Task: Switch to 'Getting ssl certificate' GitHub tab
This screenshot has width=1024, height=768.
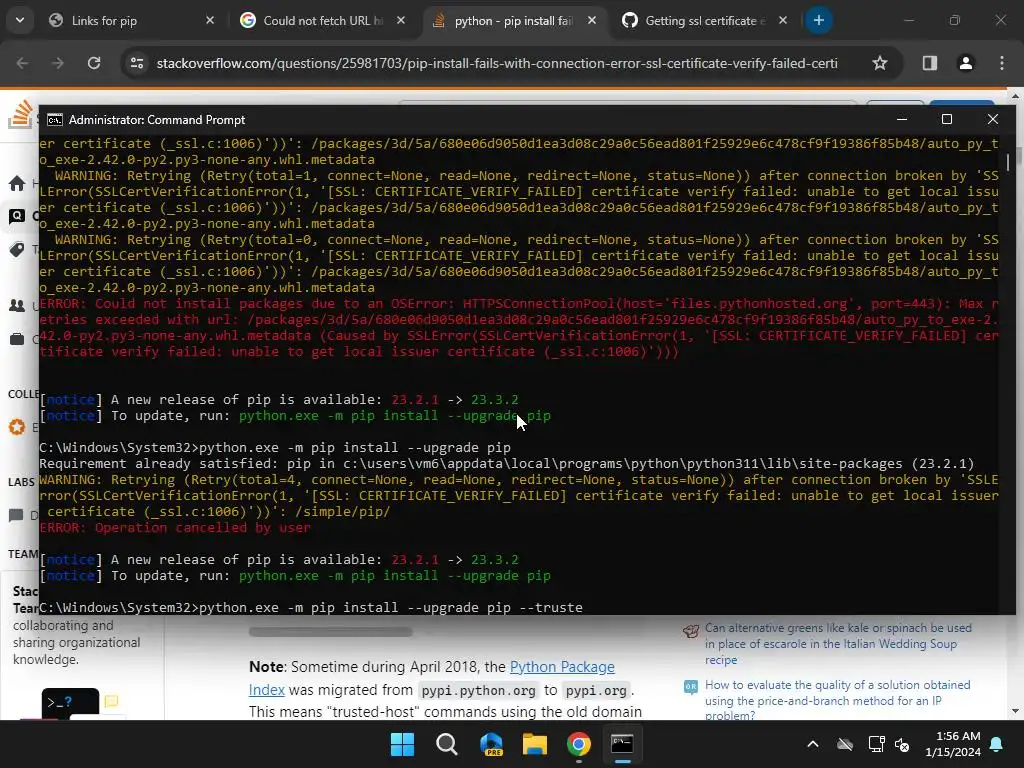Action: point(705,21)
